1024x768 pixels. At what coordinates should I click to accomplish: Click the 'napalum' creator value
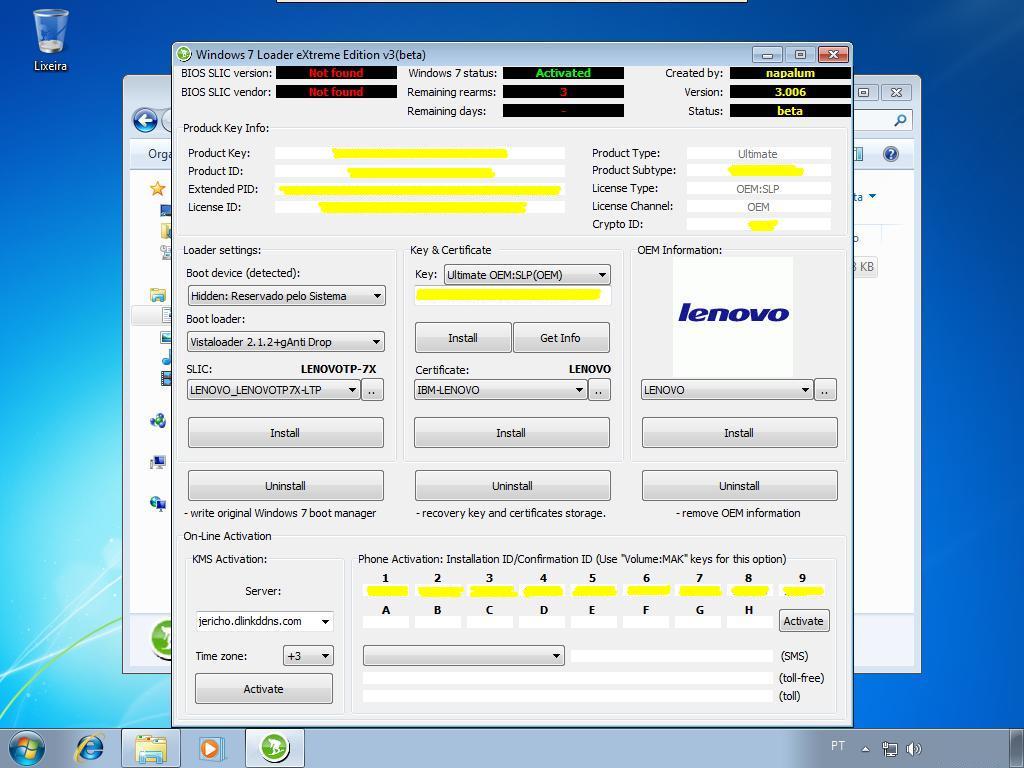790,73
